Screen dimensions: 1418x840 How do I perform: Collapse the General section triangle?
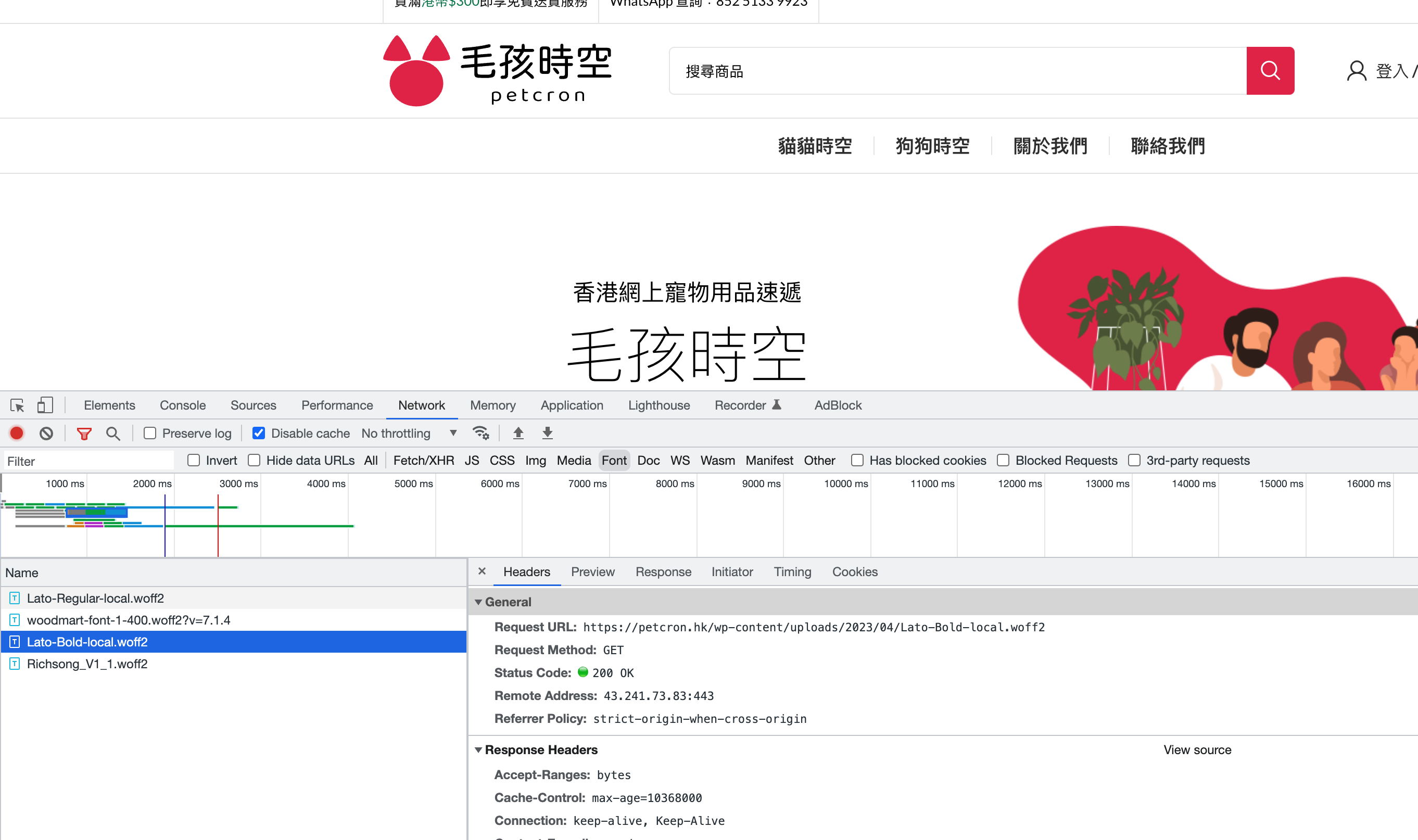coord(478,602)
